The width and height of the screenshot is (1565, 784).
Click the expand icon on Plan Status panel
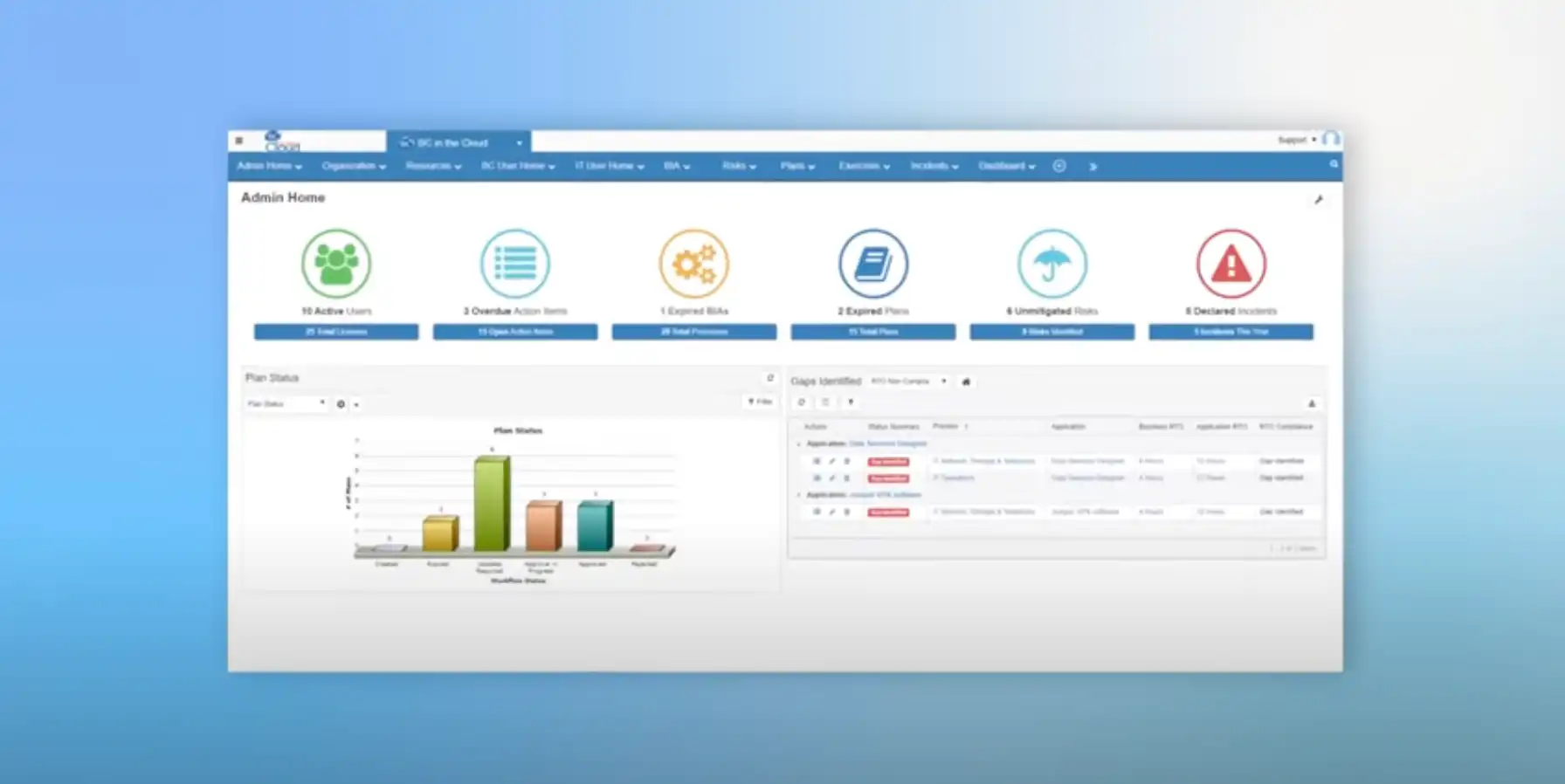point(769,378)
